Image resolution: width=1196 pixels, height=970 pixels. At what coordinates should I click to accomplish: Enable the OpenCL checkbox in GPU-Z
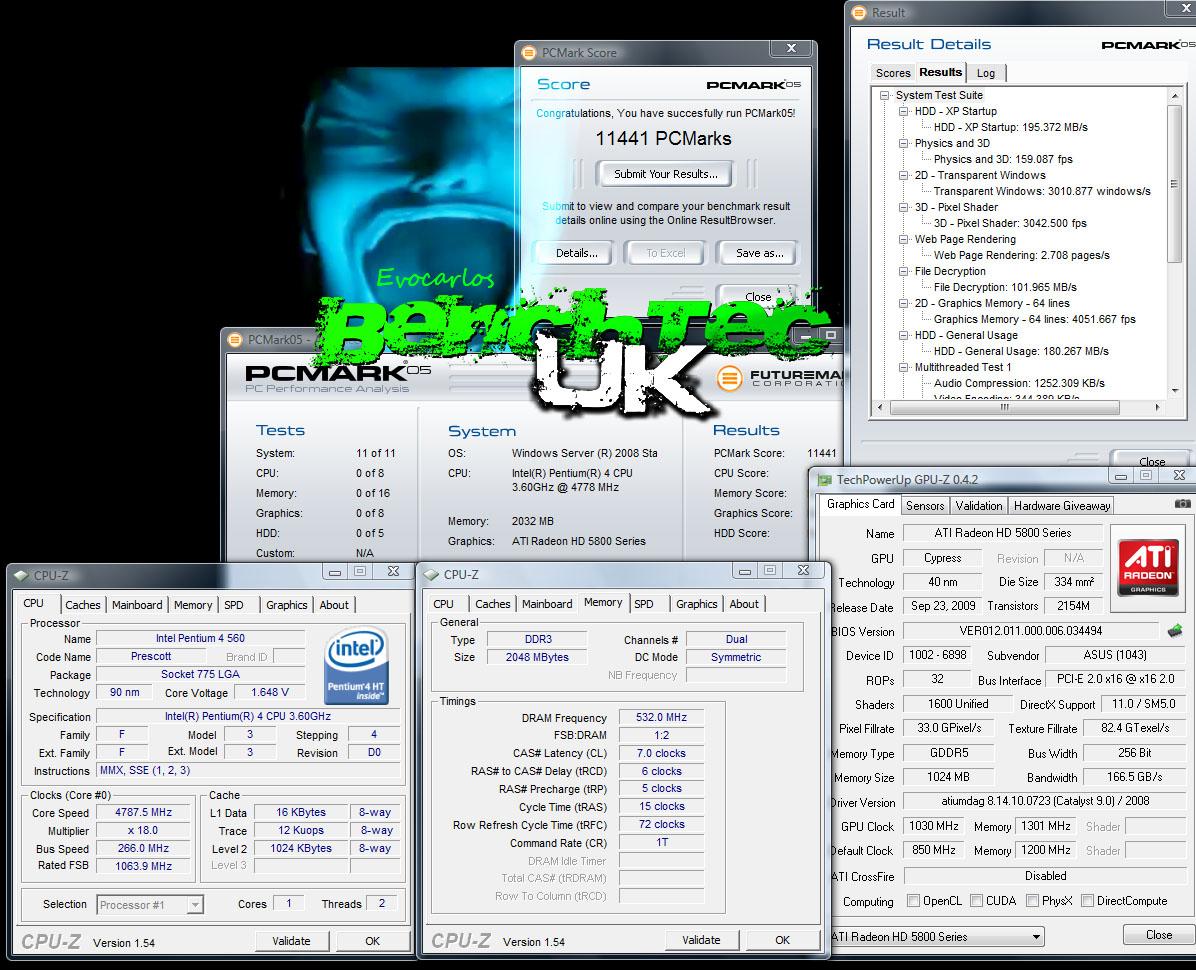[x=913, y=901]
